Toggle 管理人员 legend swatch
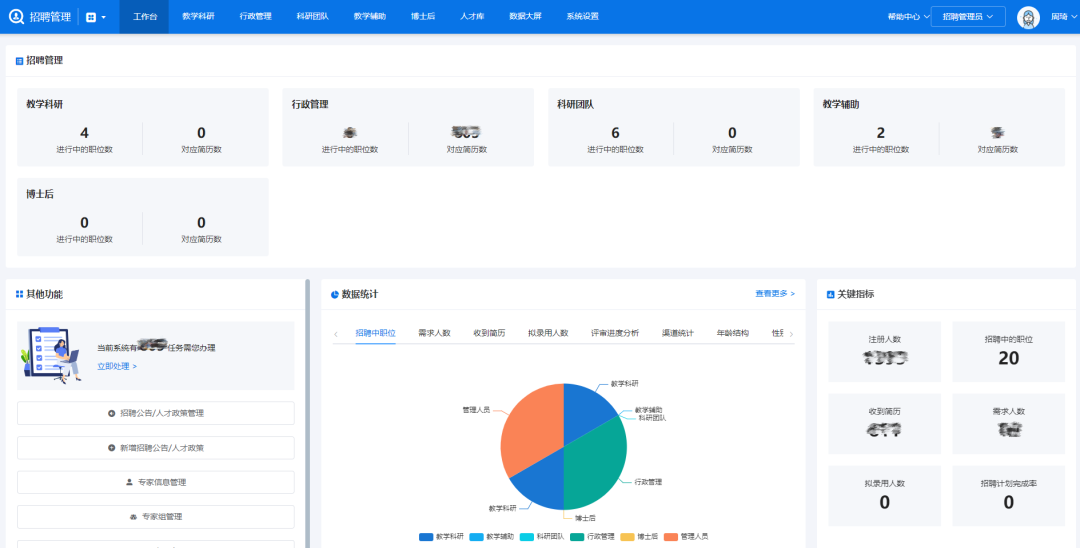The image size is (1080, 548). point(670,537)
